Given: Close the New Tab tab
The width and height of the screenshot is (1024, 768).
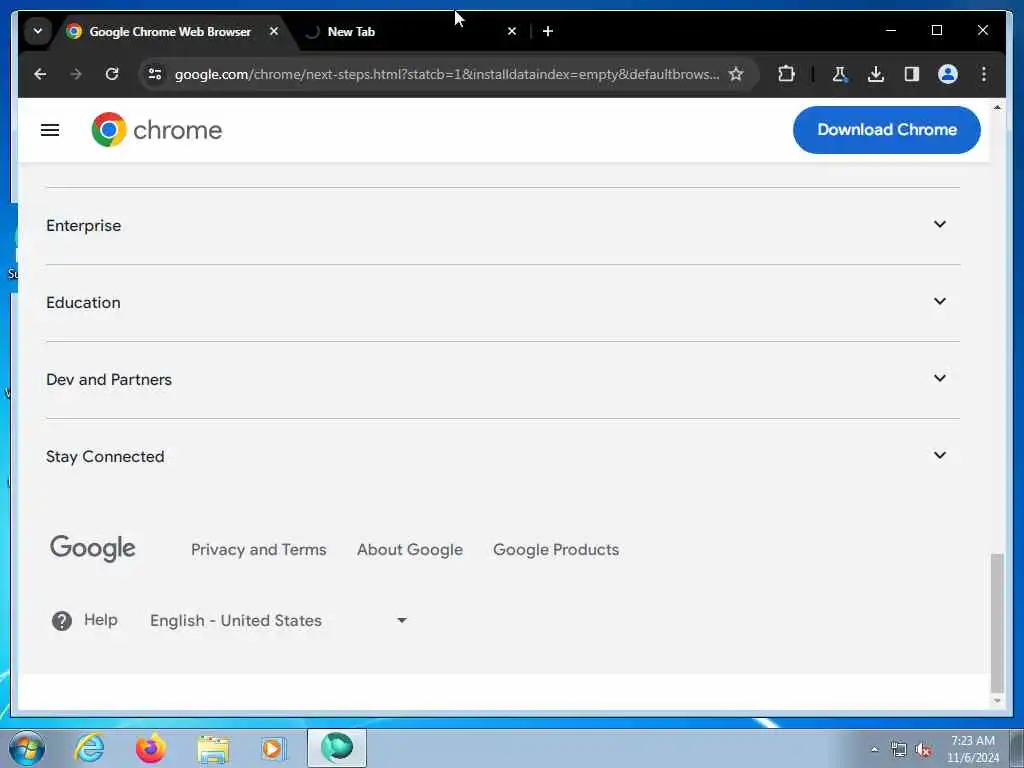Looking at the screenshot, I should (x=512, y=31).
